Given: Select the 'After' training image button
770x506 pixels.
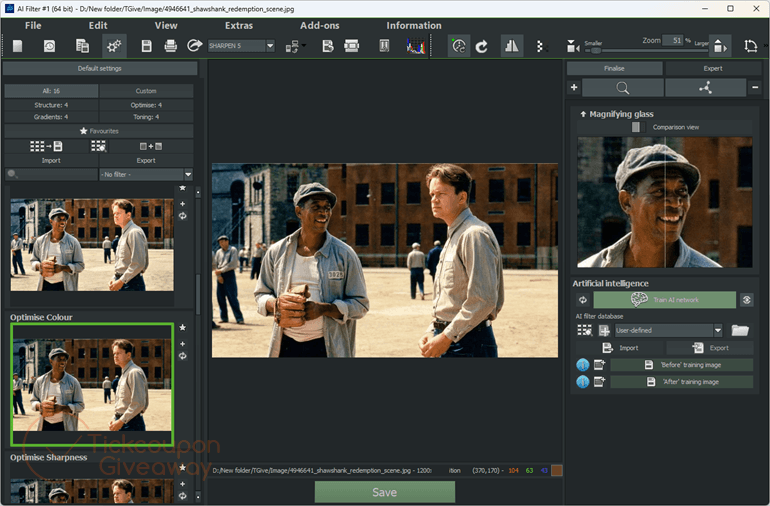Looking at the screenshot, I should pyautogui.click(x=682, y=382).
